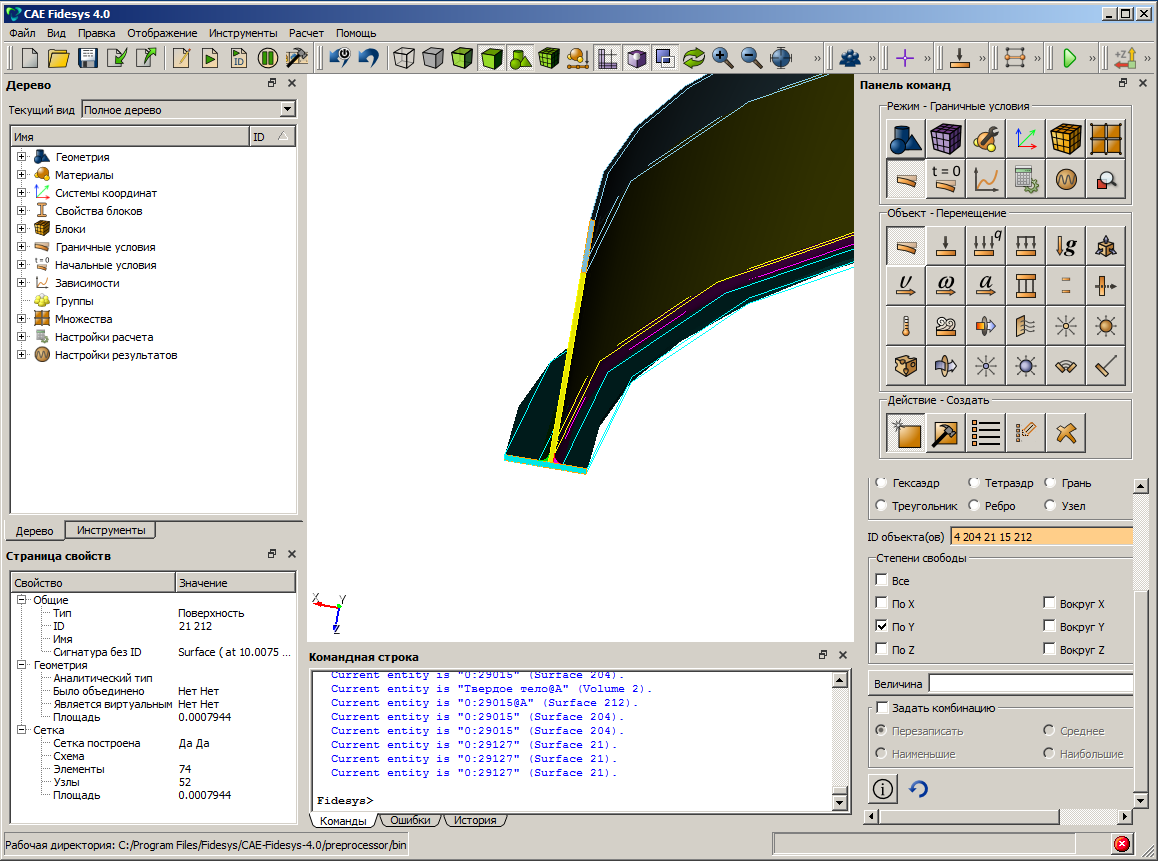
Task: Click the green Play run calculation icon
Action: coord(1069,58)
